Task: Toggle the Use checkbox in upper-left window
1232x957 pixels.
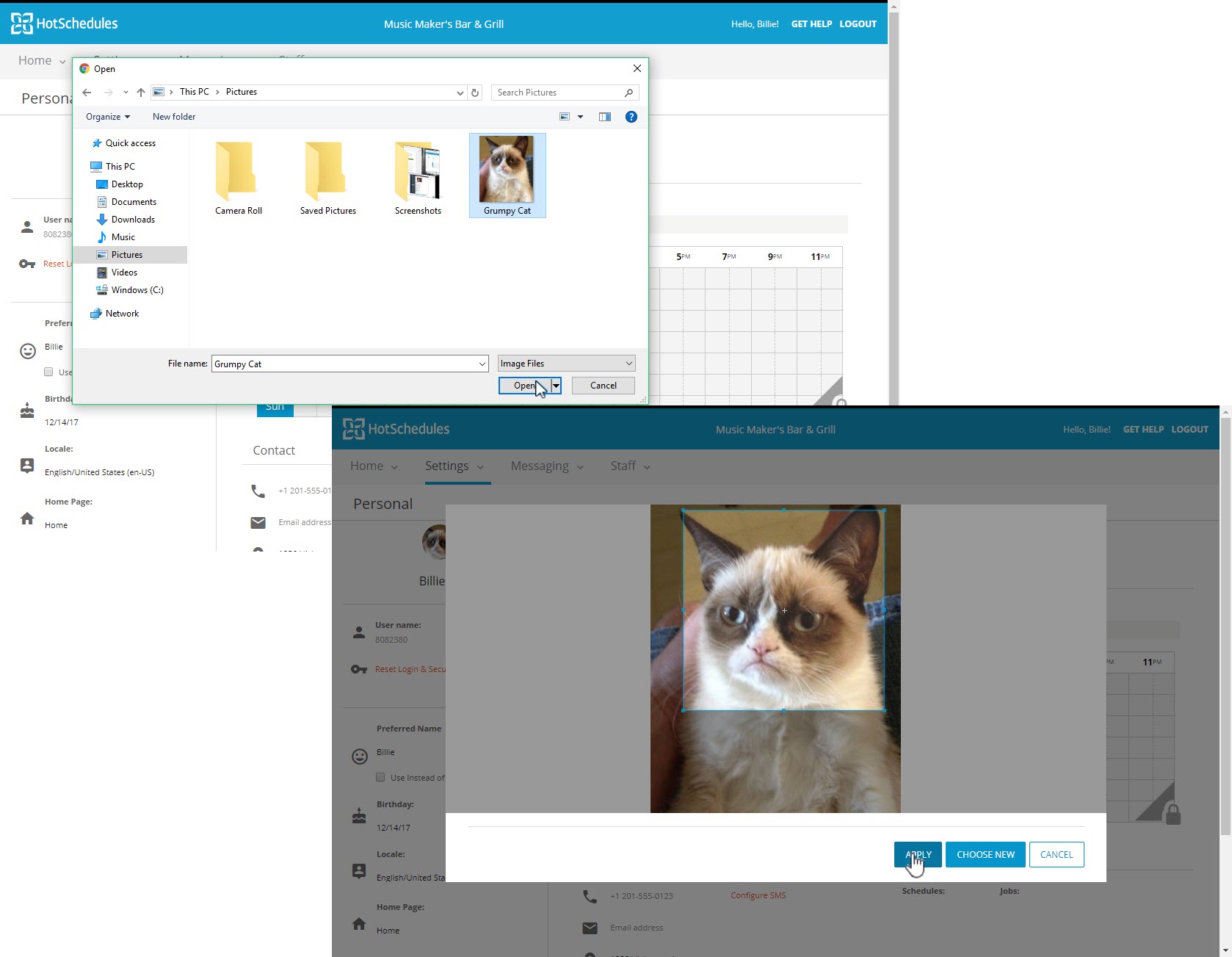Action: click(x=48, y=372)
